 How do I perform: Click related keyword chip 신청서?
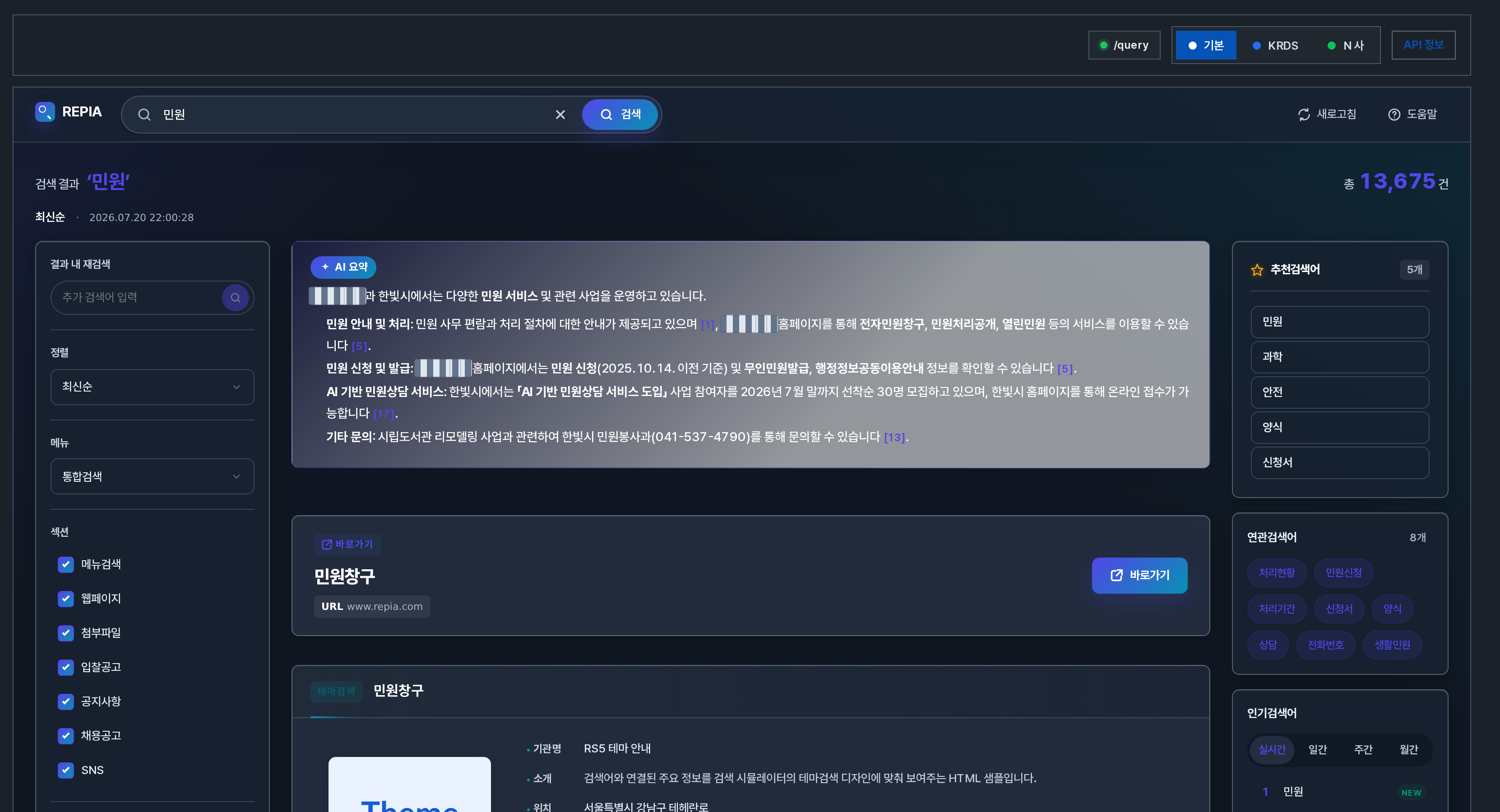point(1339,609)
